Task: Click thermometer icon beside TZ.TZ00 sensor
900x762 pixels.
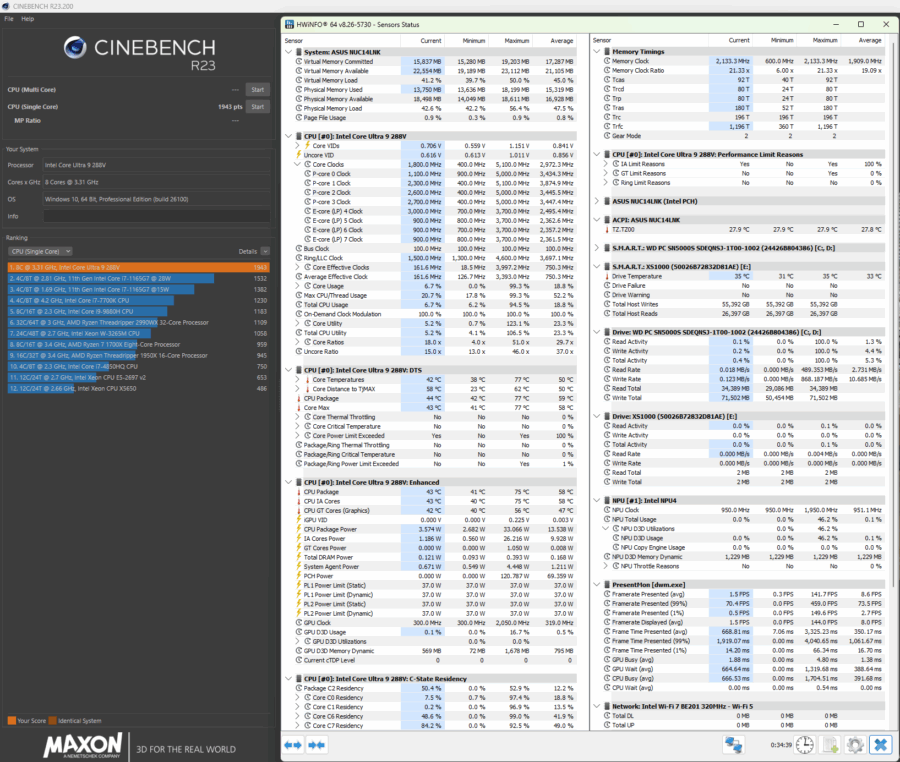Action: coord(607,230)
